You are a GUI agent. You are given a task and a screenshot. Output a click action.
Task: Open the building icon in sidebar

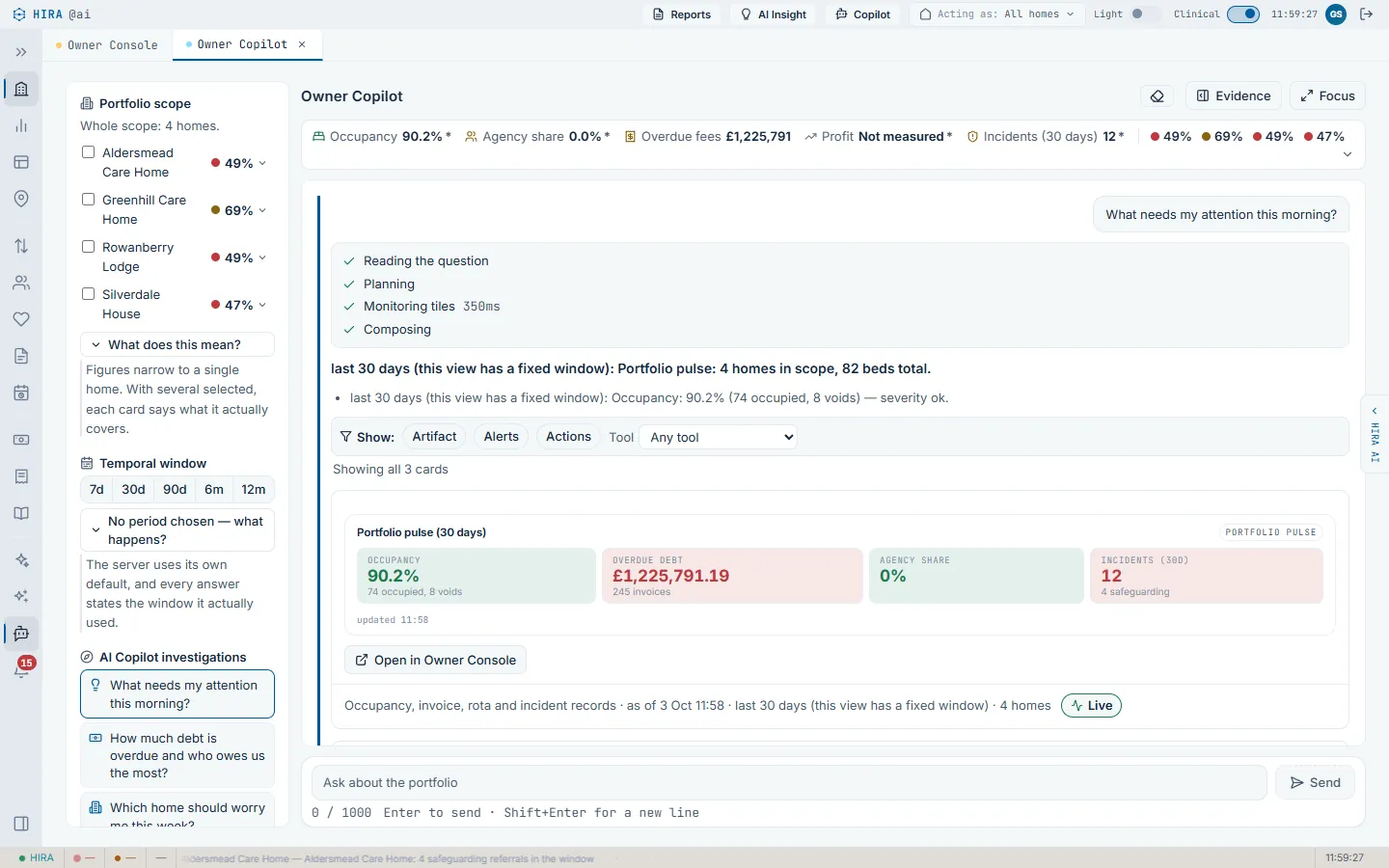pyautogui.click(x=21, y=90)
